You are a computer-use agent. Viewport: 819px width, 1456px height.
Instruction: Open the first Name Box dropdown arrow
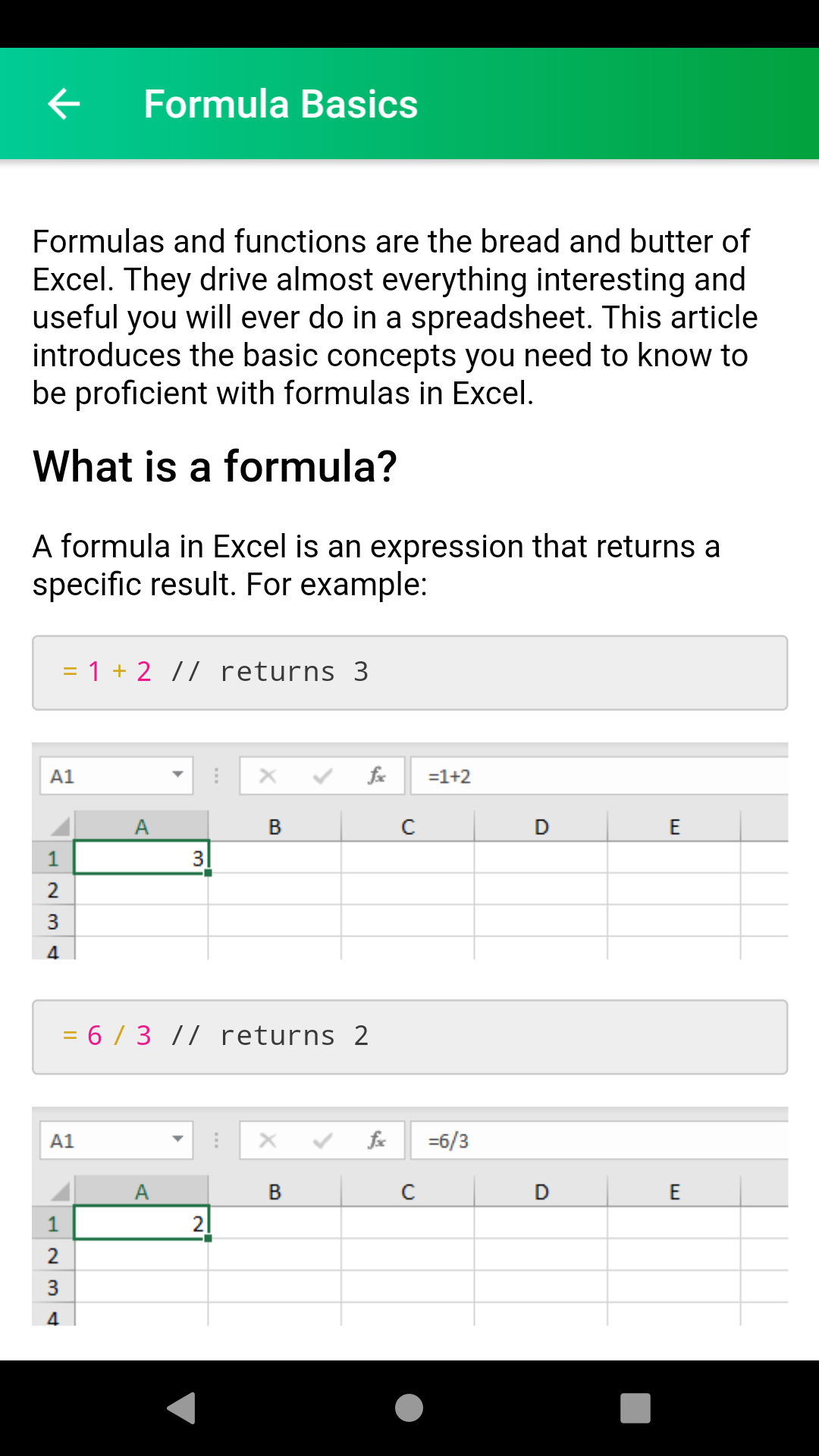click(x=177, y=775)
